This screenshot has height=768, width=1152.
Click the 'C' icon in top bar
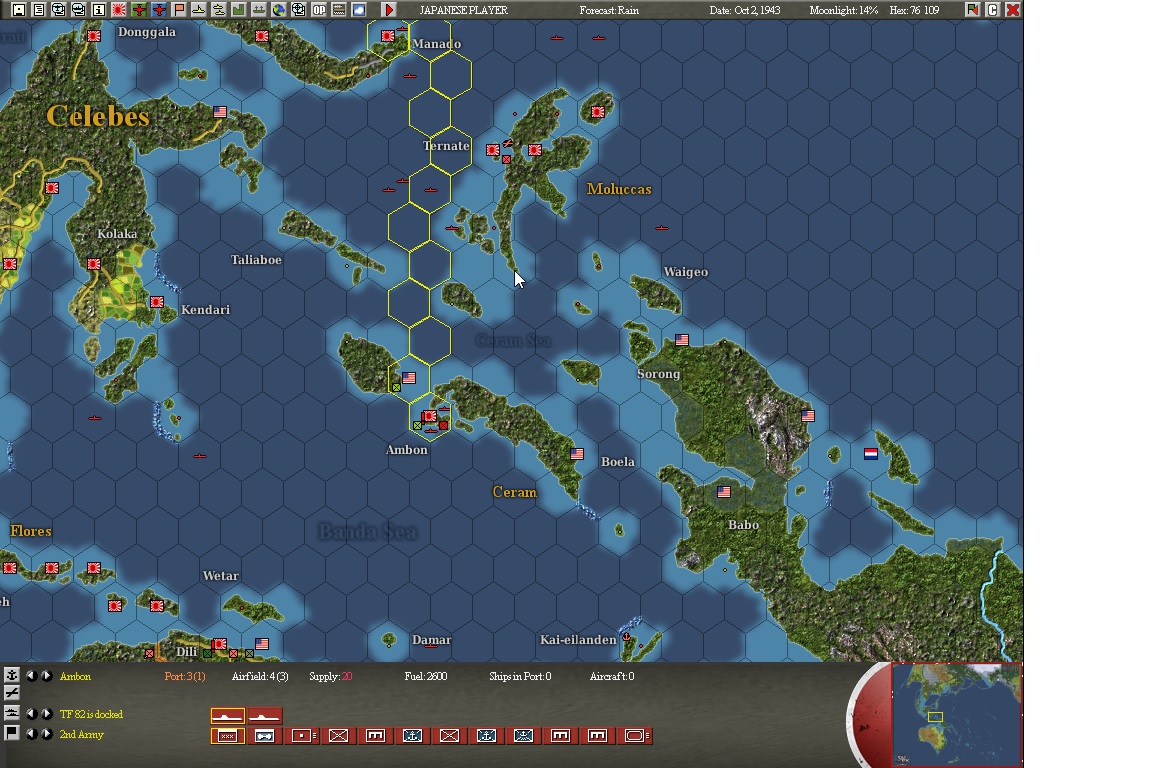993,10
